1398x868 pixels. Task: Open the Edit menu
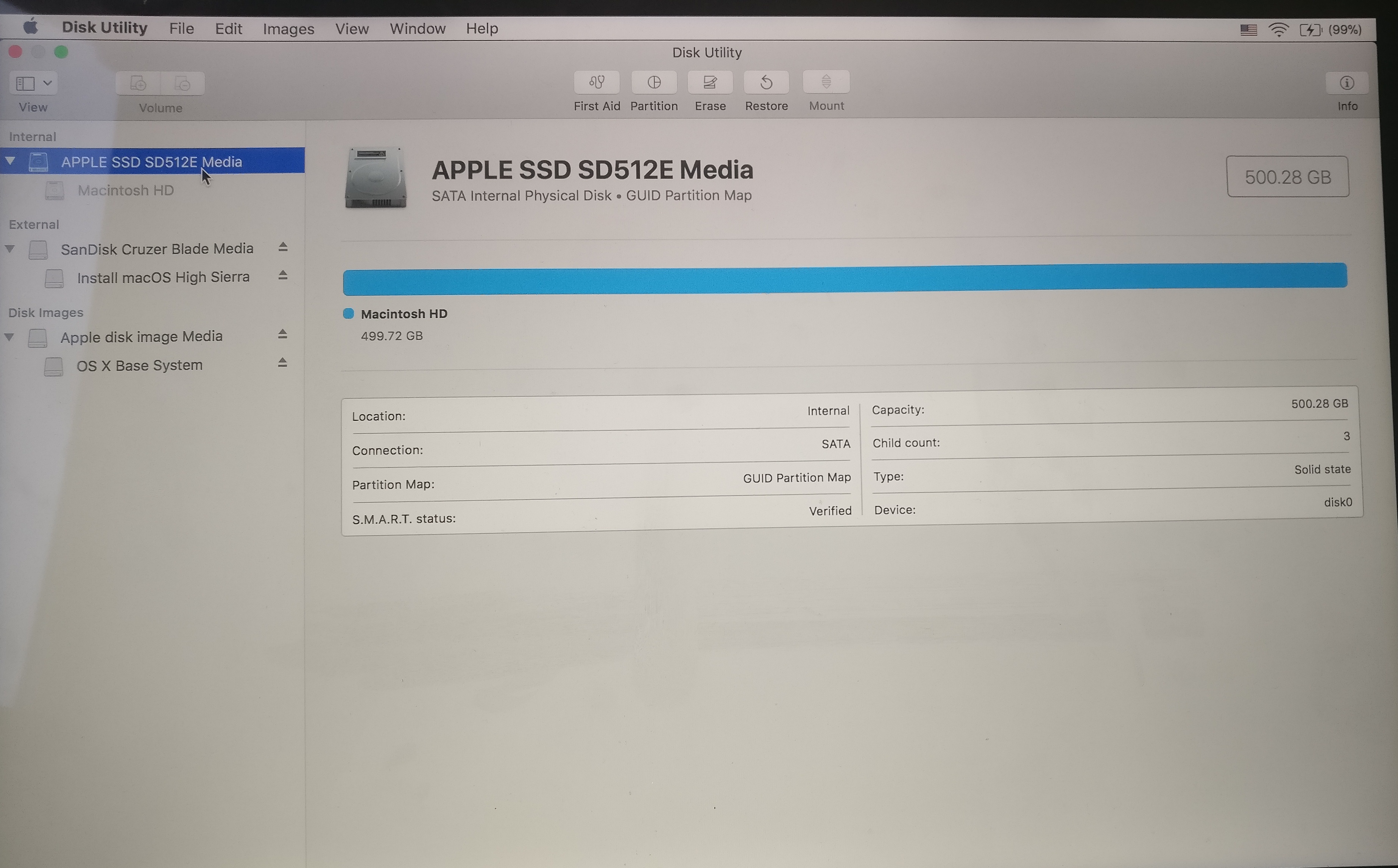pos(229,29)
